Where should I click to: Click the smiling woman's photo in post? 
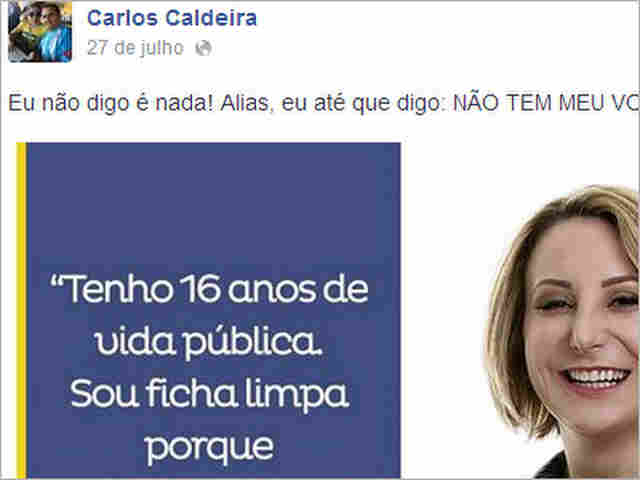point(562,331)
